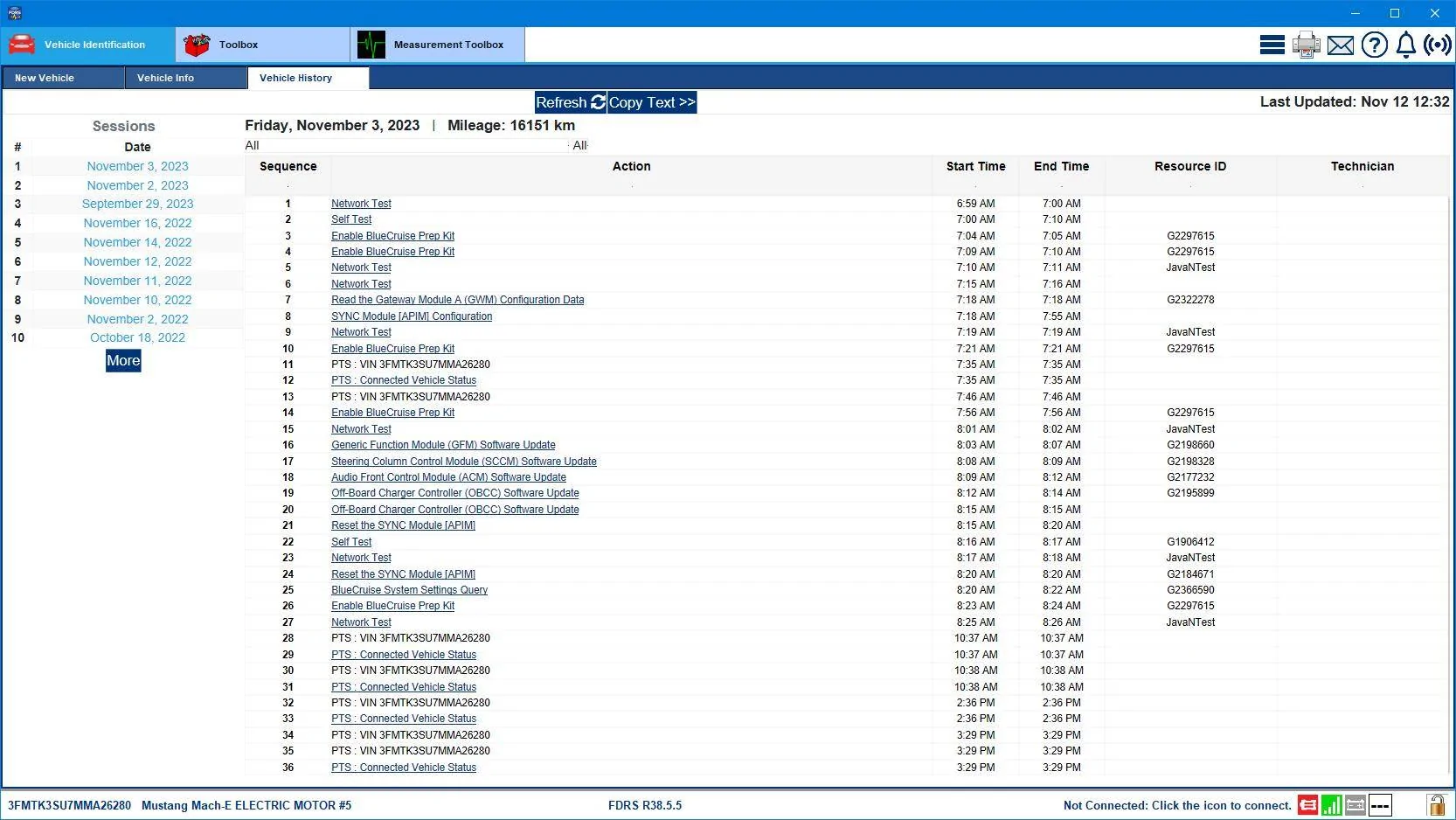Select session November 12, 2022
This screenshot has width=1456, height=820.
tap(137, 261)
